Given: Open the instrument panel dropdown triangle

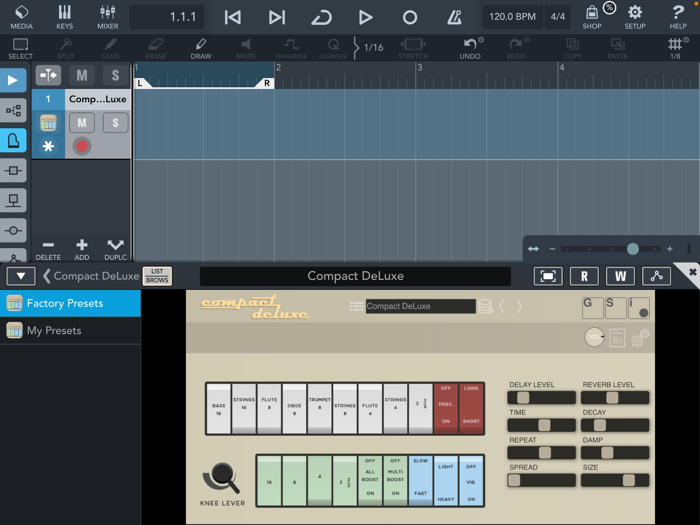Looking at the screenshot, I should coord(21,276).
